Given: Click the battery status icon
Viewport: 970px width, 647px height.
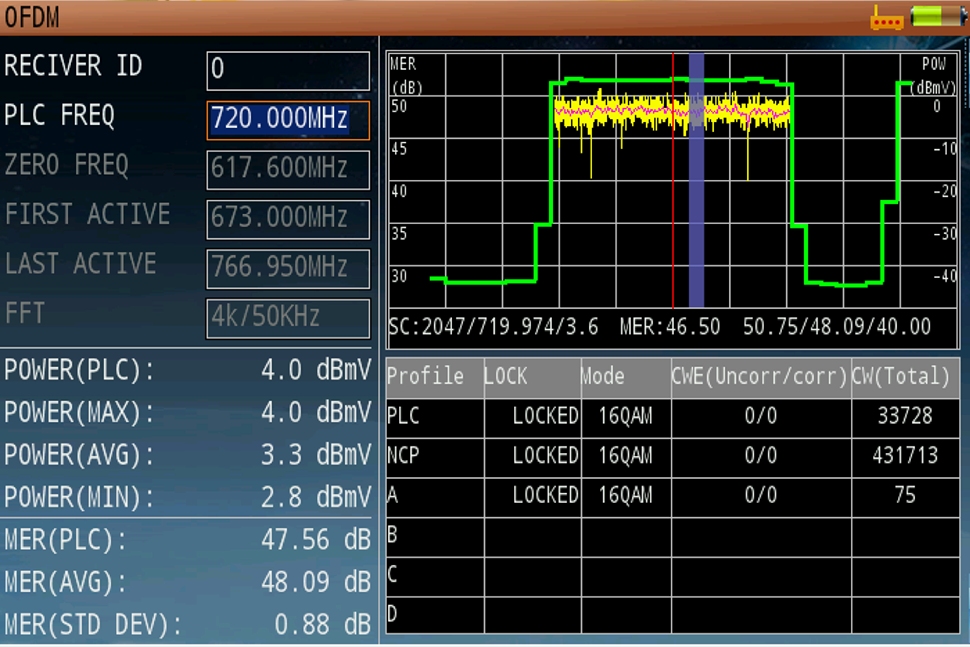Looking at the screenshot, I should pyautogui.click(x=936, y=17).
